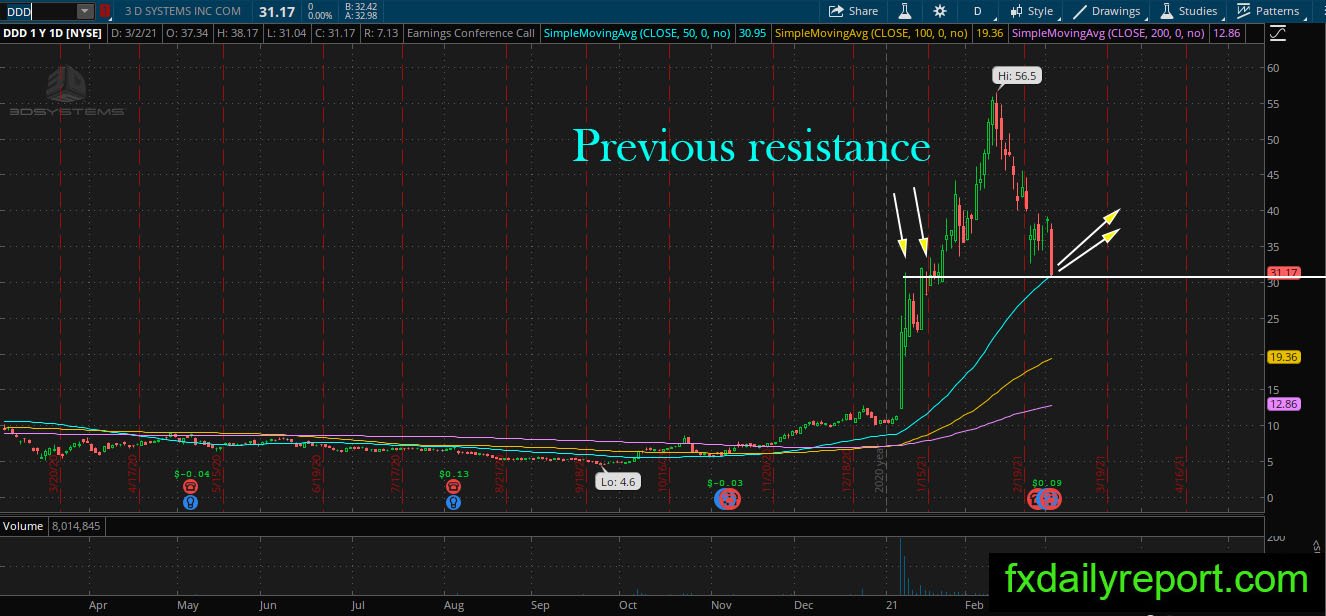This screenshot has height=616, width=1326.
Task: Click the 'H: 38.17' high price readout
Action: [x=238, y=34]
